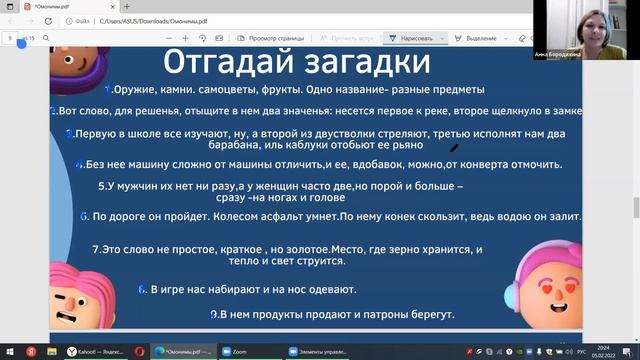Open volume control in the tray

pos(569,351)
